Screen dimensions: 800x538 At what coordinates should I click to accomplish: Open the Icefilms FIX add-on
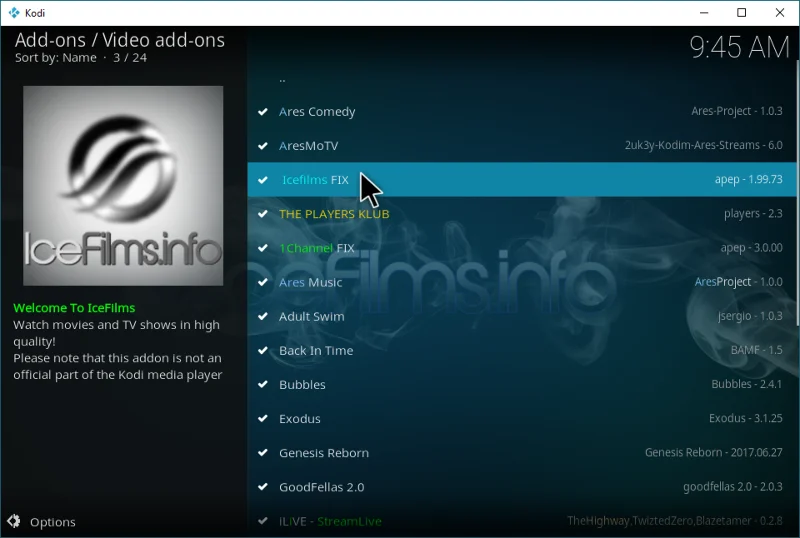tap(522, 180)
